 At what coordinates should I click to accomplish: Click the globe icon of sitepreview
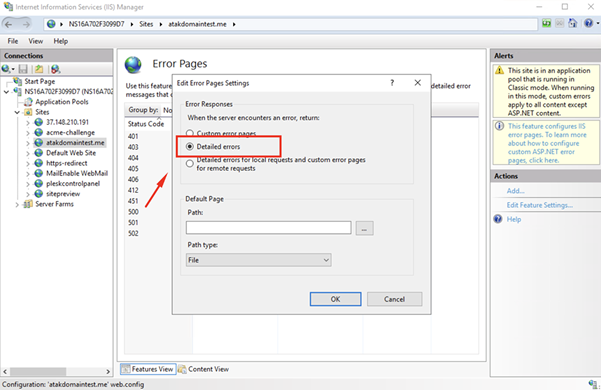pos(39,194)
